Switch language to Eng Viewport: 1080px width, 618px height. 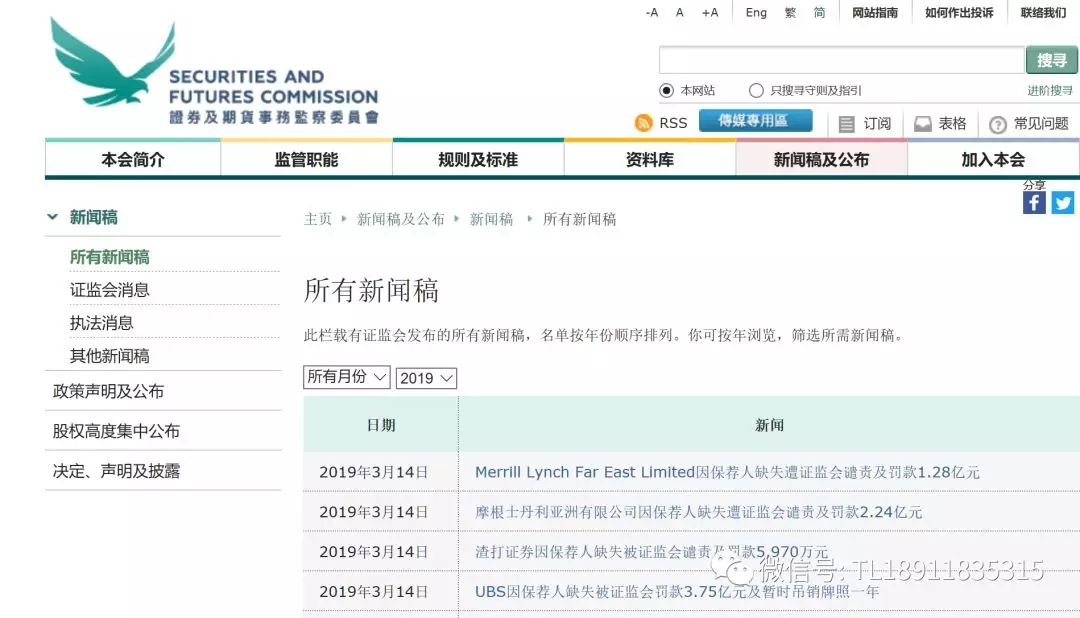pos(756,12)
